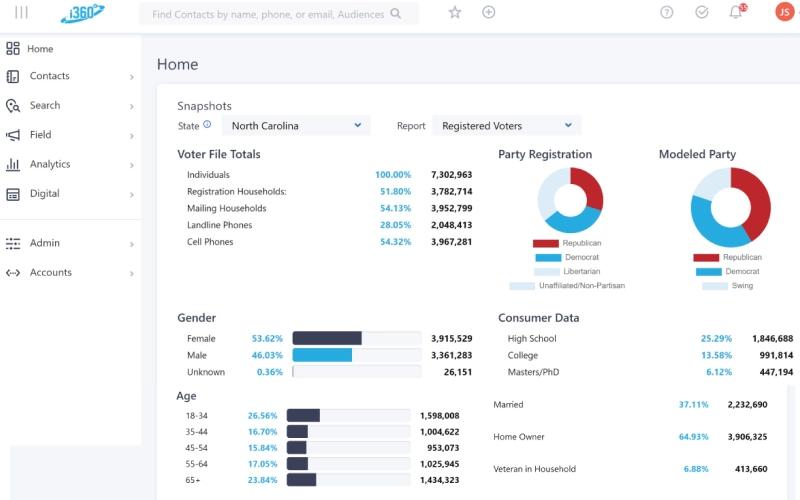Select Contacts in the sidebar

(49, 76)
